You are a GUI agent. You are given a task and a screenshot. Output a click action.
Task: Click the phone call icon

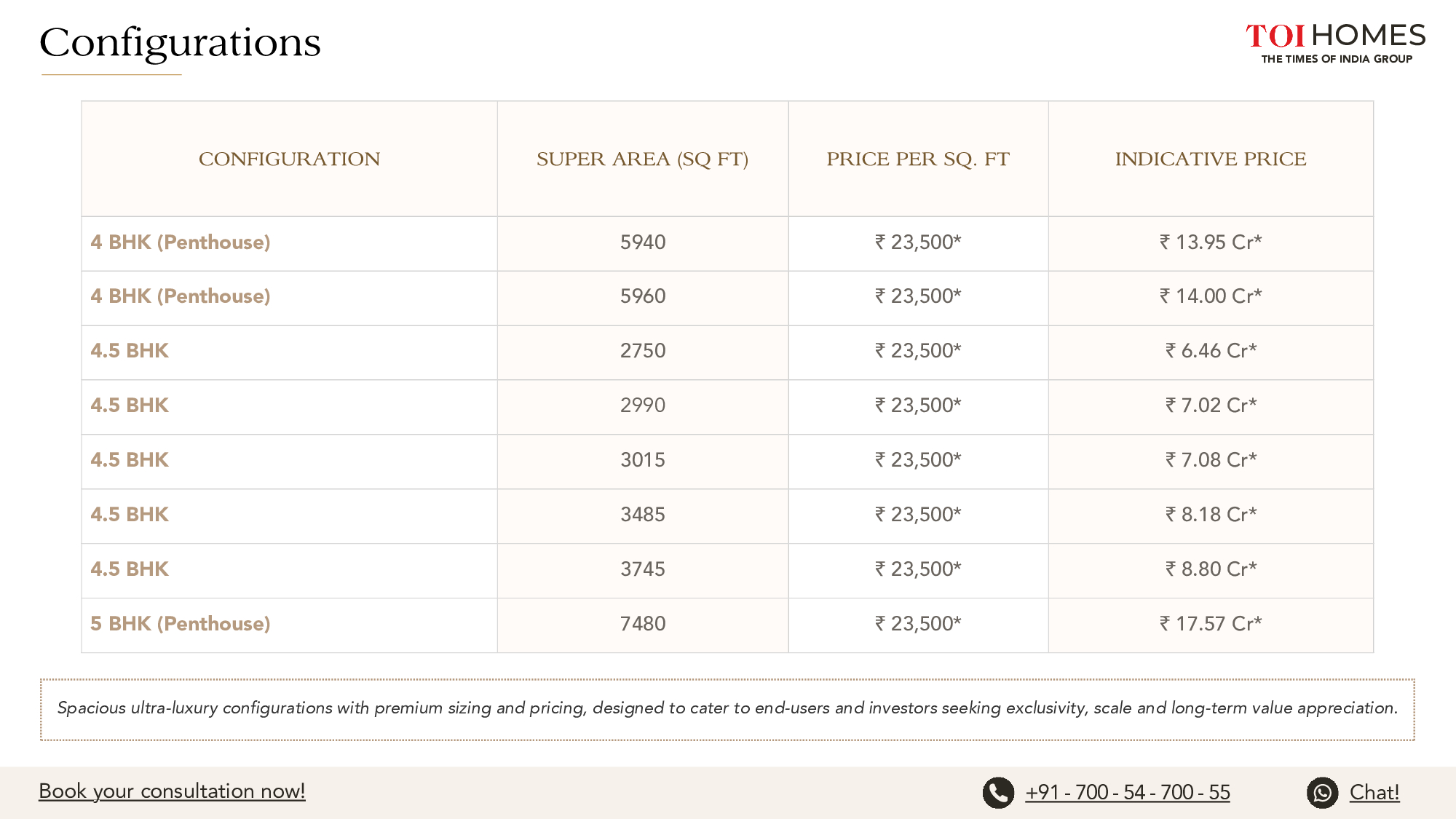point(998,793)
